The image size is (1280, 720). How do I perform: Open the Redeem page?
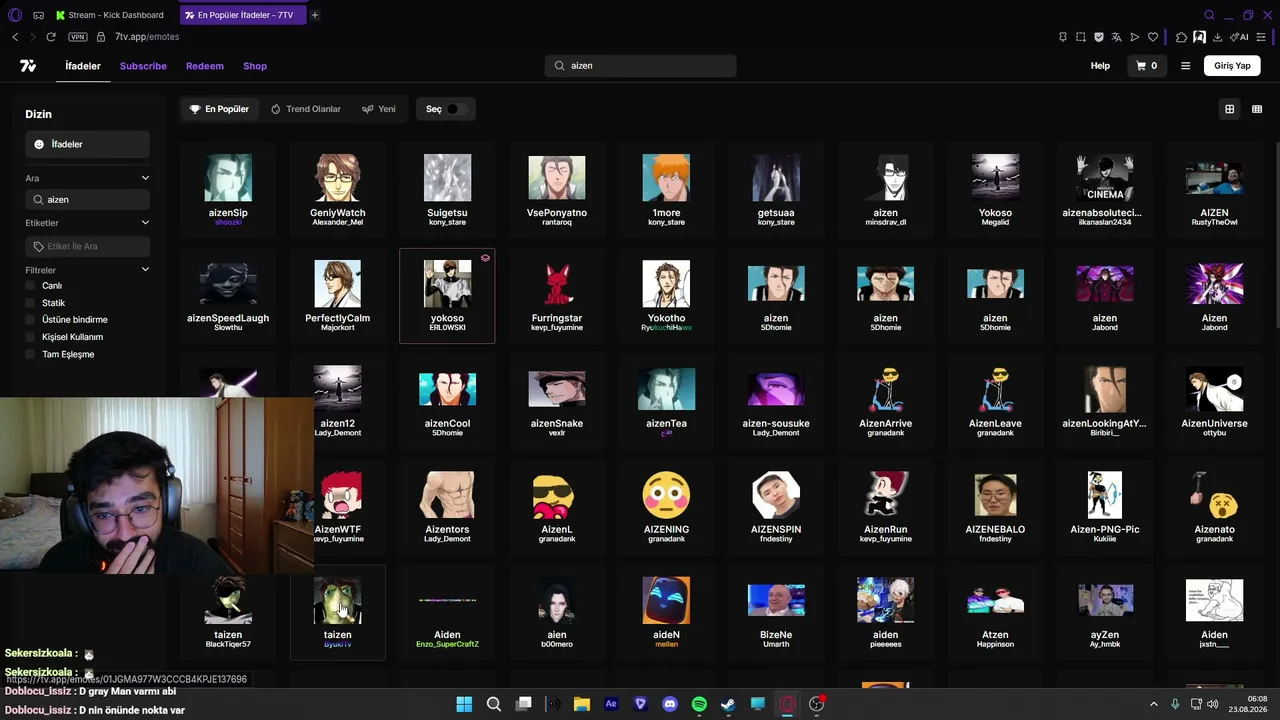(205, 66)
